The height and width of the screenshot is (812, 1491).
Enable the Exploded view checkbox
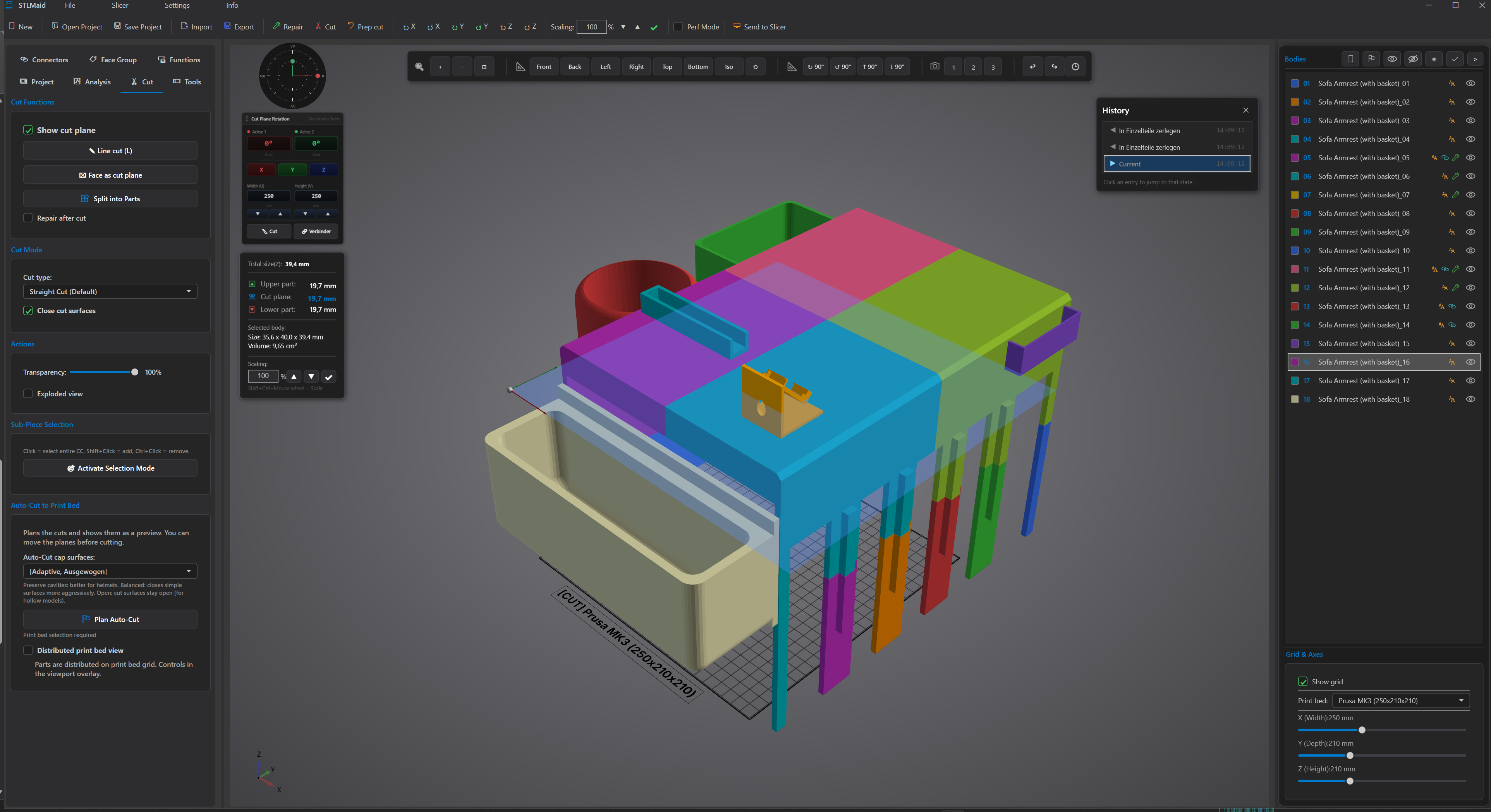coord(28,394)
